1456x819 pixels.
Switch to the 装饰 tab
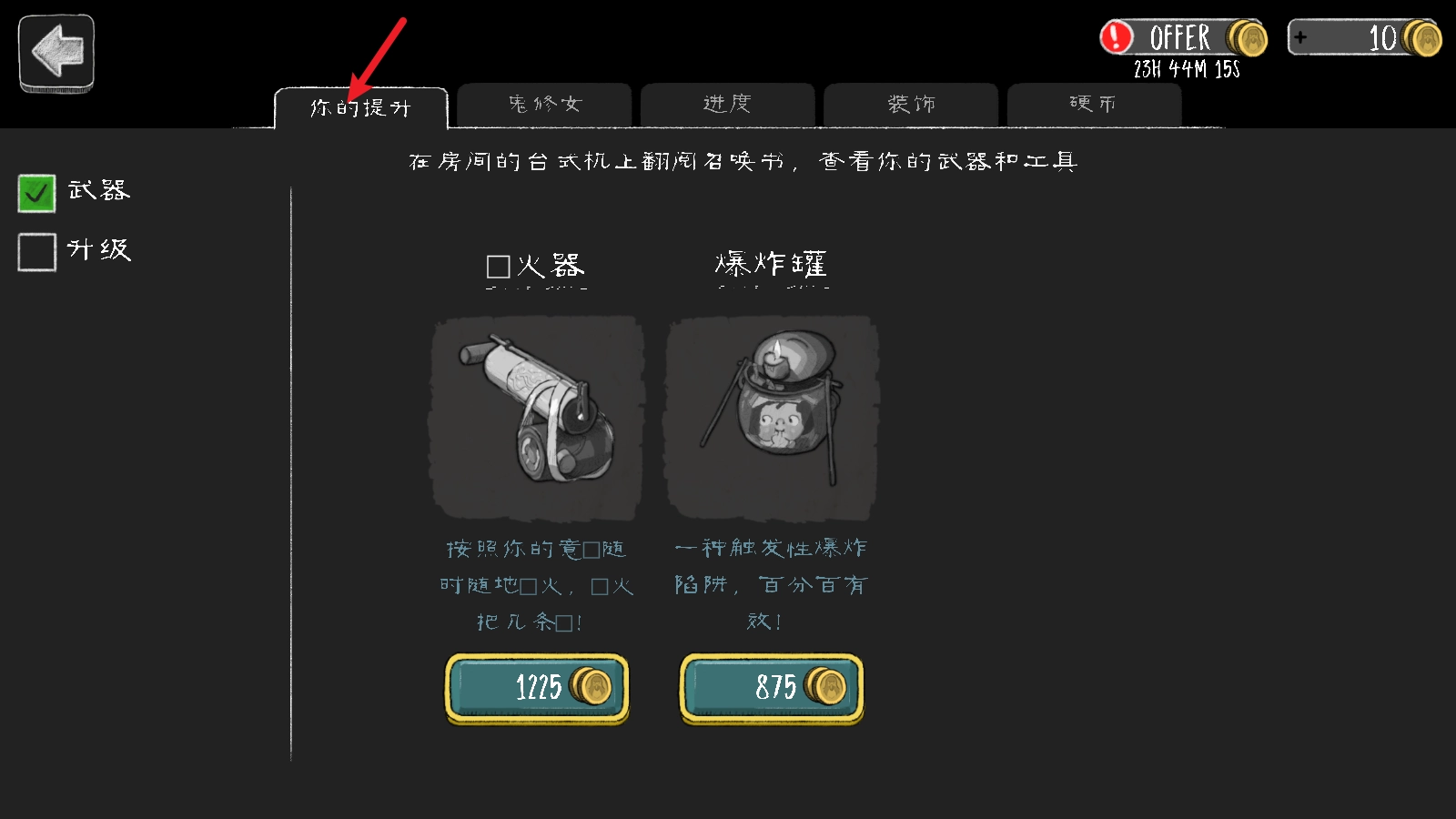click(x=911, y=105)
